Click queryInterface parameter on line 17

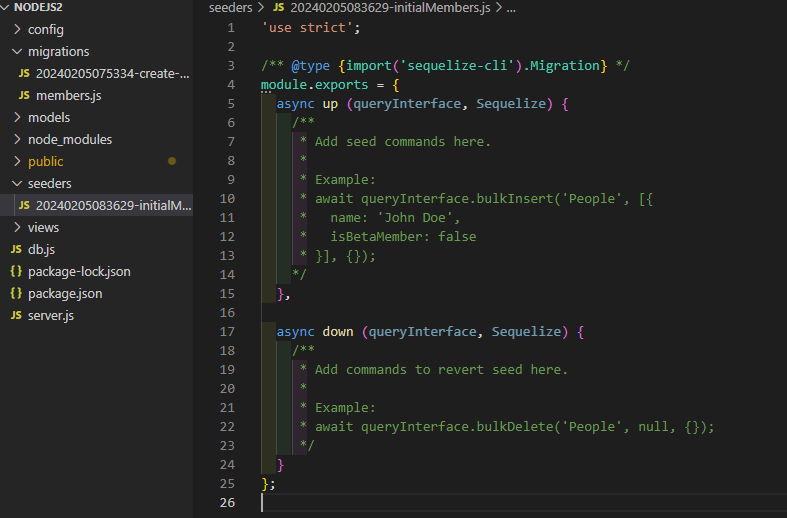click(422, 332)
